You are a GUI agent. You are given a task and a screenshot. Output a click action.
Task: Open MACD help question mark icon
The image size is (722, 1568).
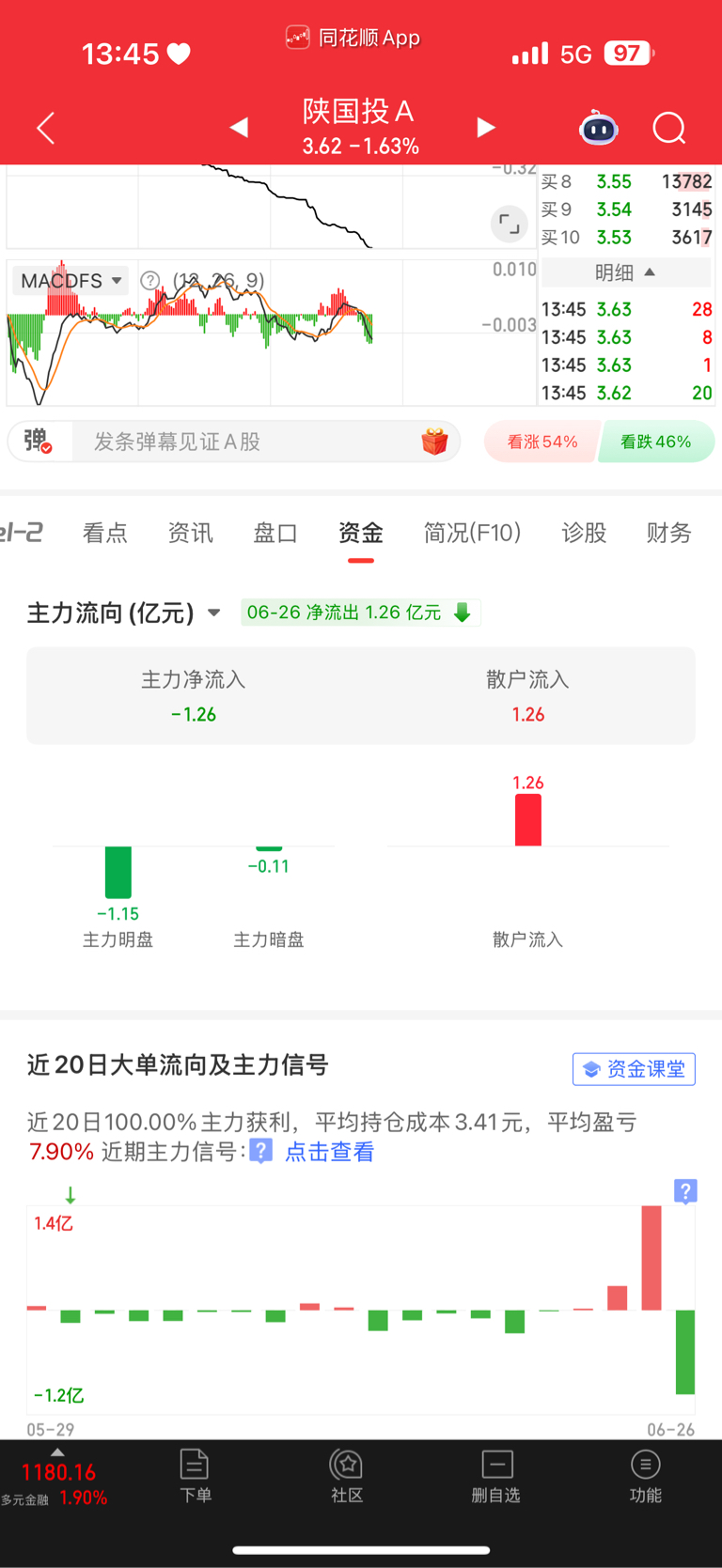(x=149, y=280)
